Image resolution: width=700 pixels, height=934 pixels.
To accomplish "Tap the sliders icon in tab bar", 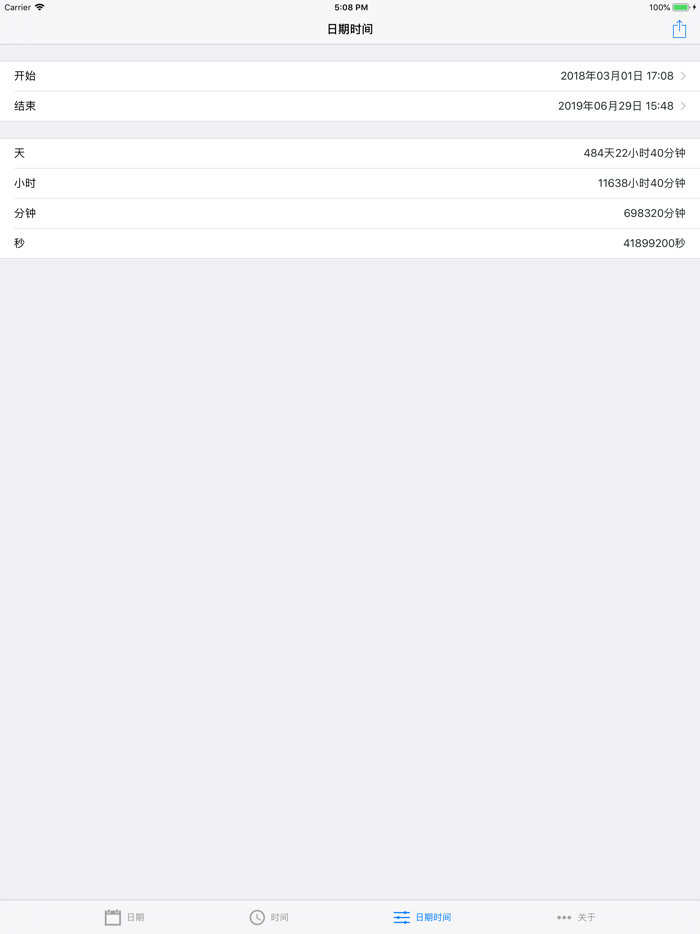I will 402,917.
